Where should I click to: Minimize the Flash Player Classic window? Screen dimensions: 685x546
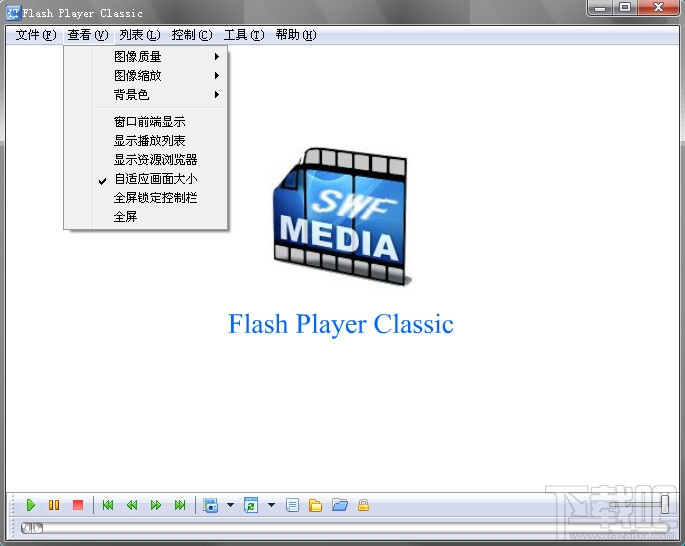tap(601, 7)
